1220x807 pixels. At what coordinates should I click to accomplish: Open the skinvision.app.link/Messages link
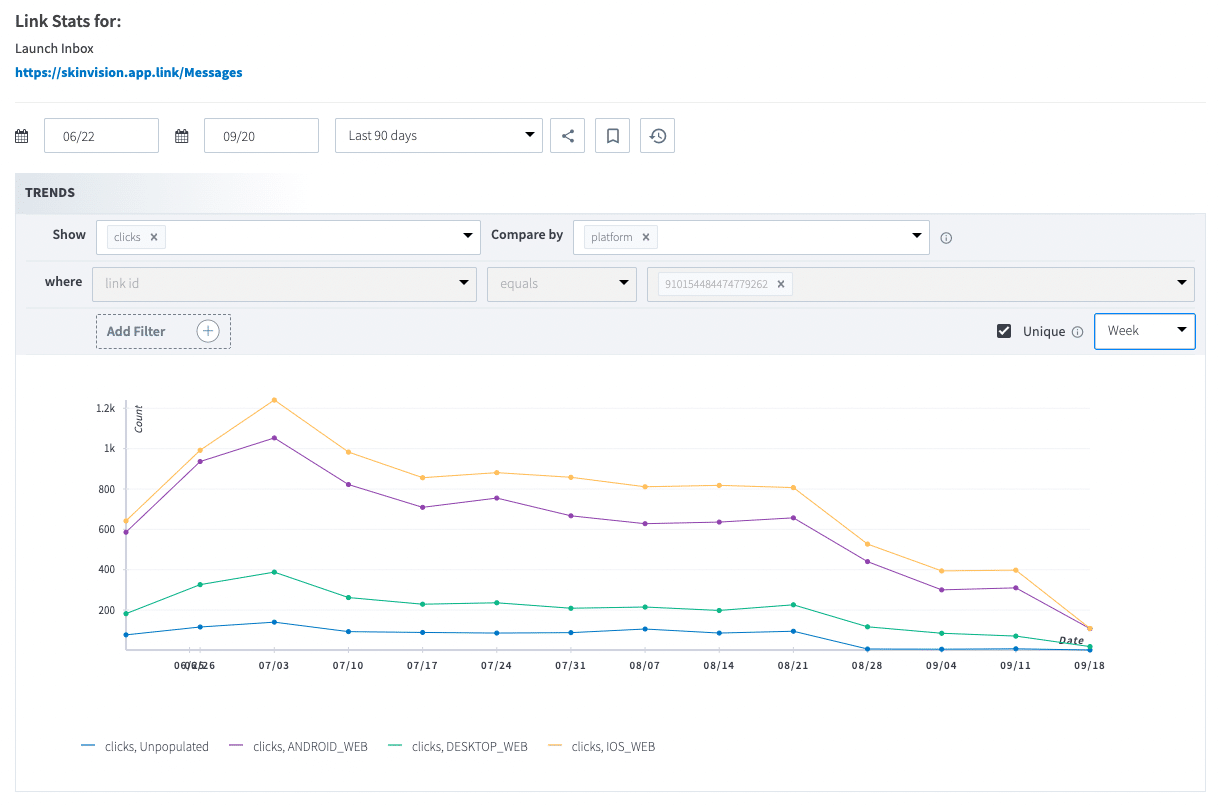point(129,72)
